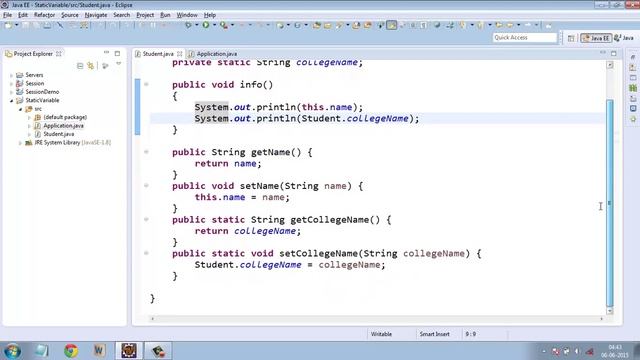Viewport: 640px width, 360px height.
Task: Fold the setCollegeName() method
Action: tap(146, 253)
